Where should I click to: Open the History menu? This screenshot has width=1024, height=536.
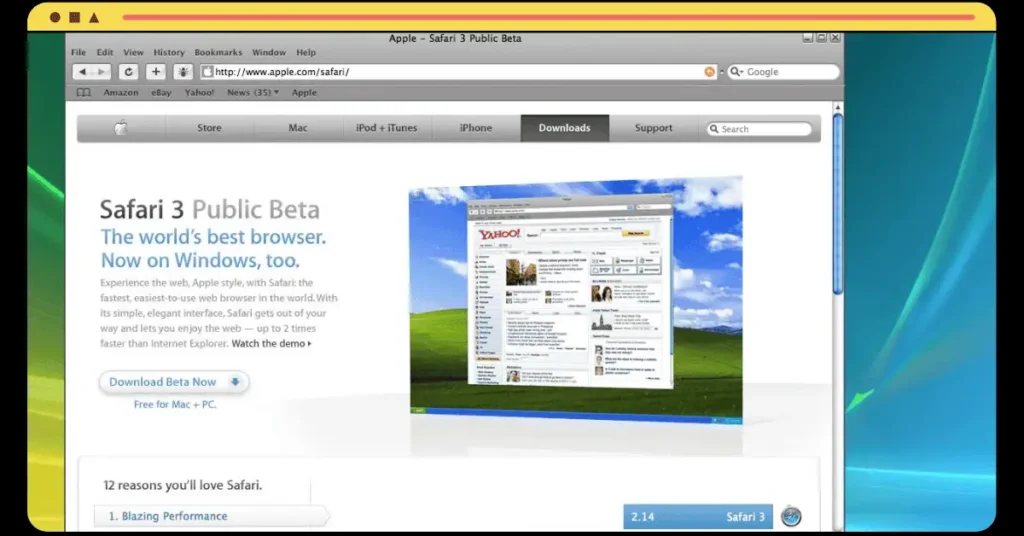pos(169,52)
